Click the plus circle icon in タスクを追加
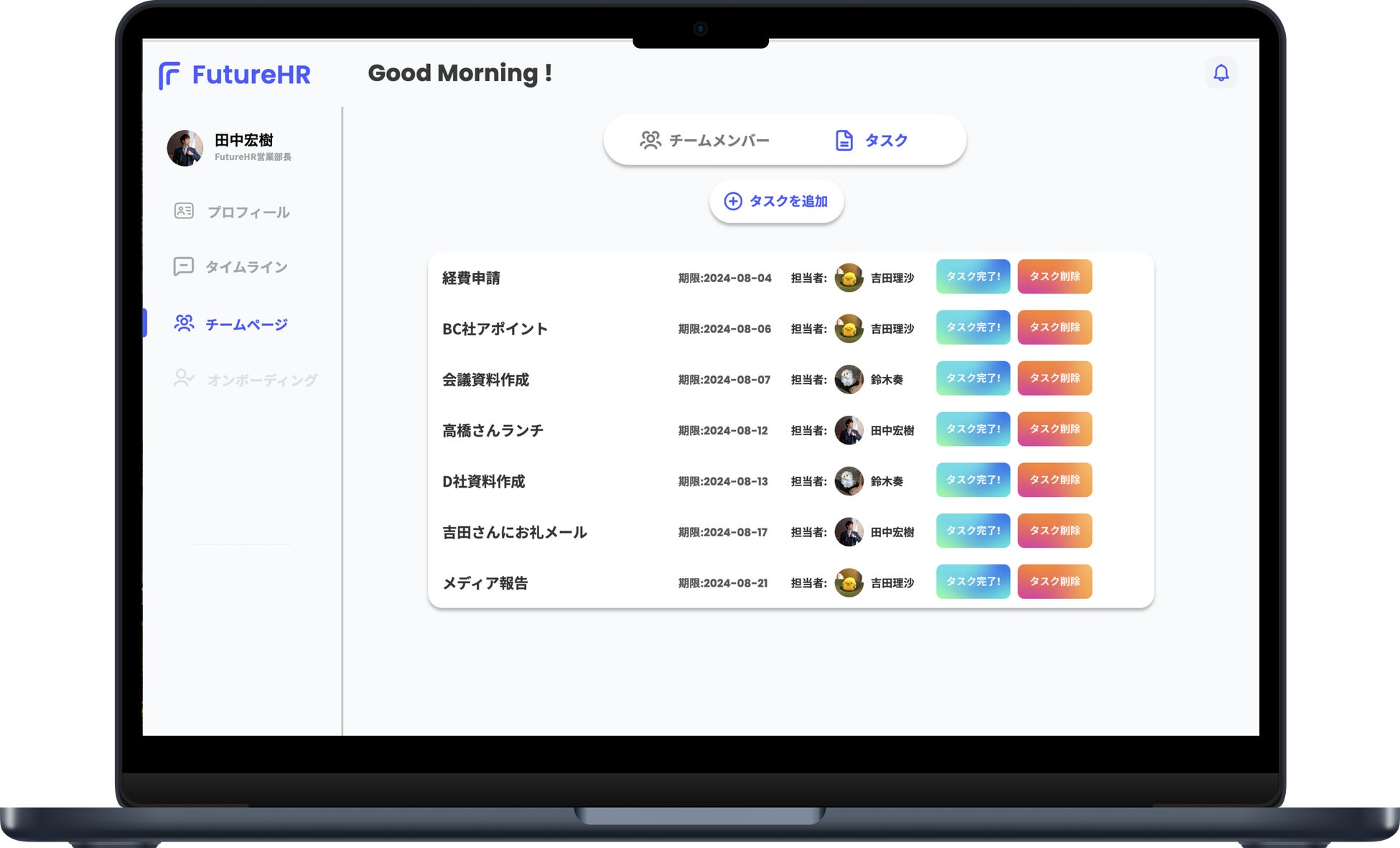The image size is (1400, 848). click(732, 201)
